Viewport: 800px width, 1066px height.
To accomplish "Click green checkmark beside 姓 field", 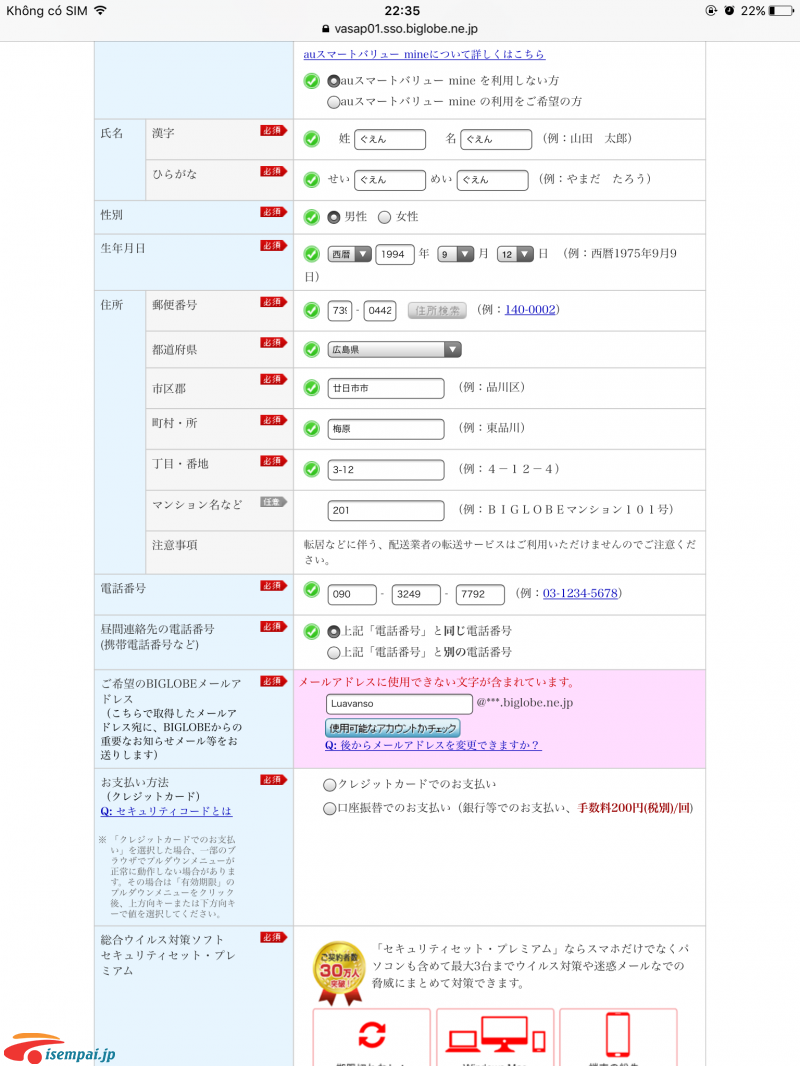I will 311,139.
